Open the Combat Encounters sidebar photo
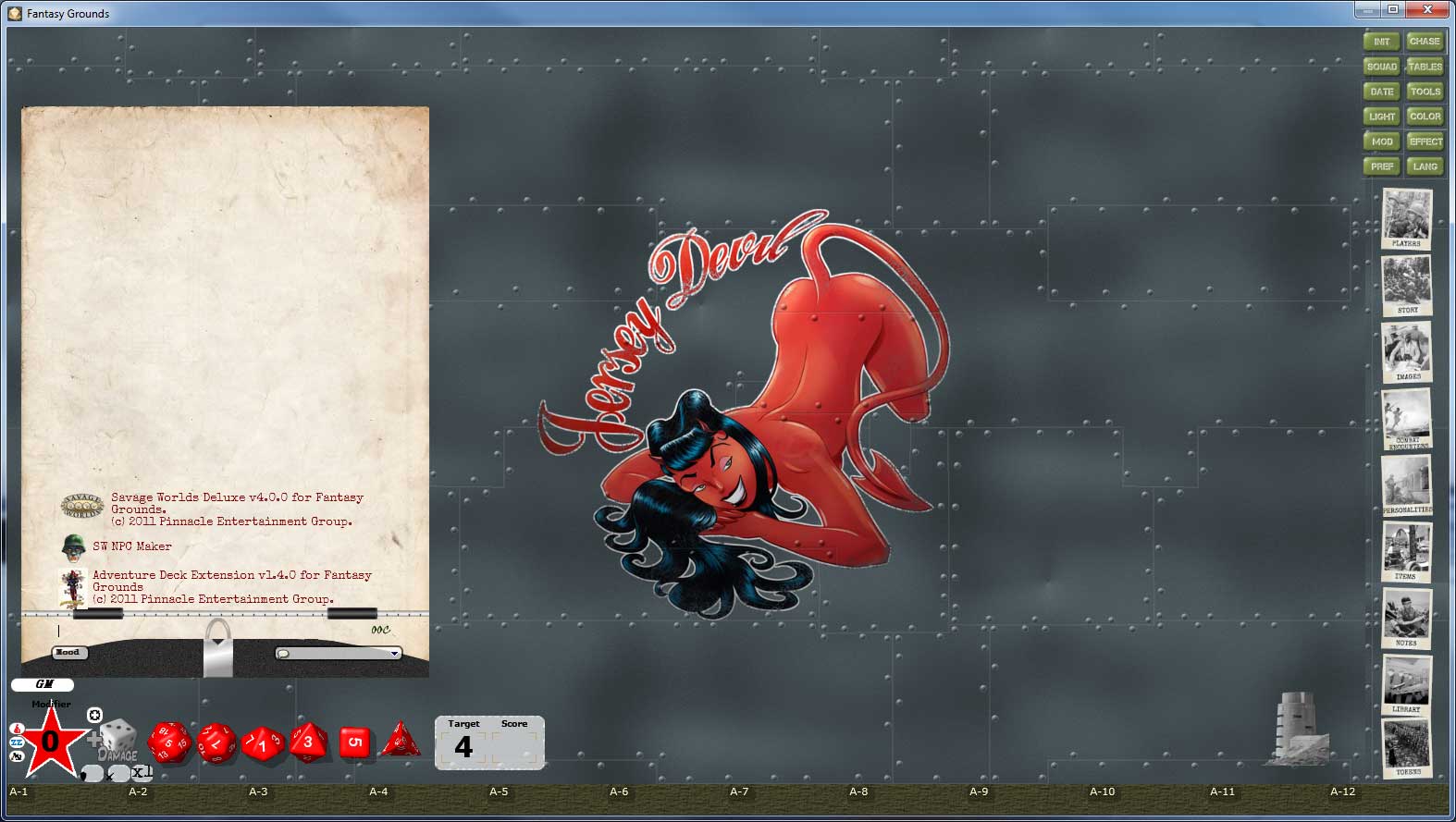The width and height of the screenshot is (1456, 822). [x=1406, y=419]
